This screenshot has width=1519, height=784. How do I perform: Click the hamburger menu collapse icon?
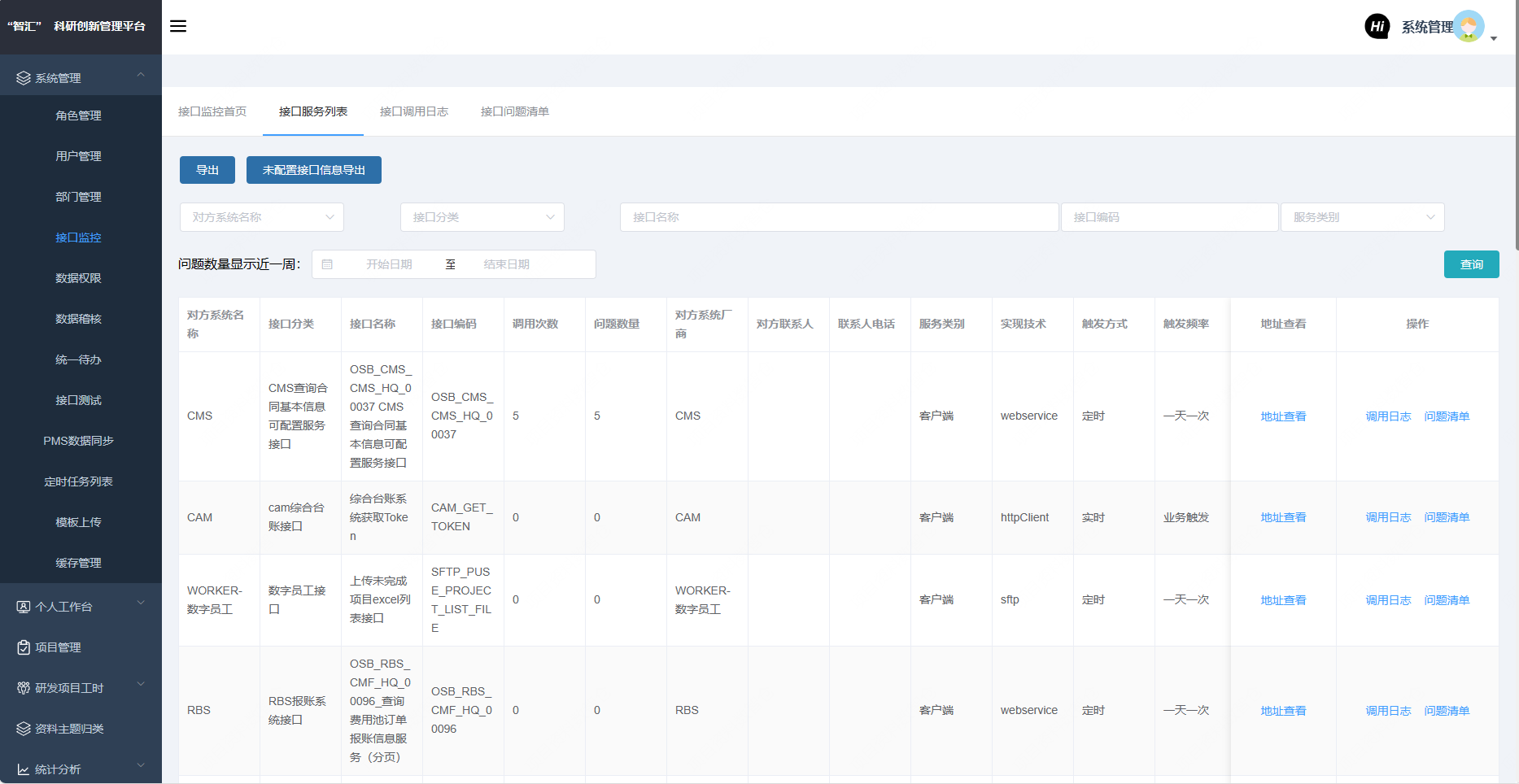pyautogui.click(x=178, y=26)
